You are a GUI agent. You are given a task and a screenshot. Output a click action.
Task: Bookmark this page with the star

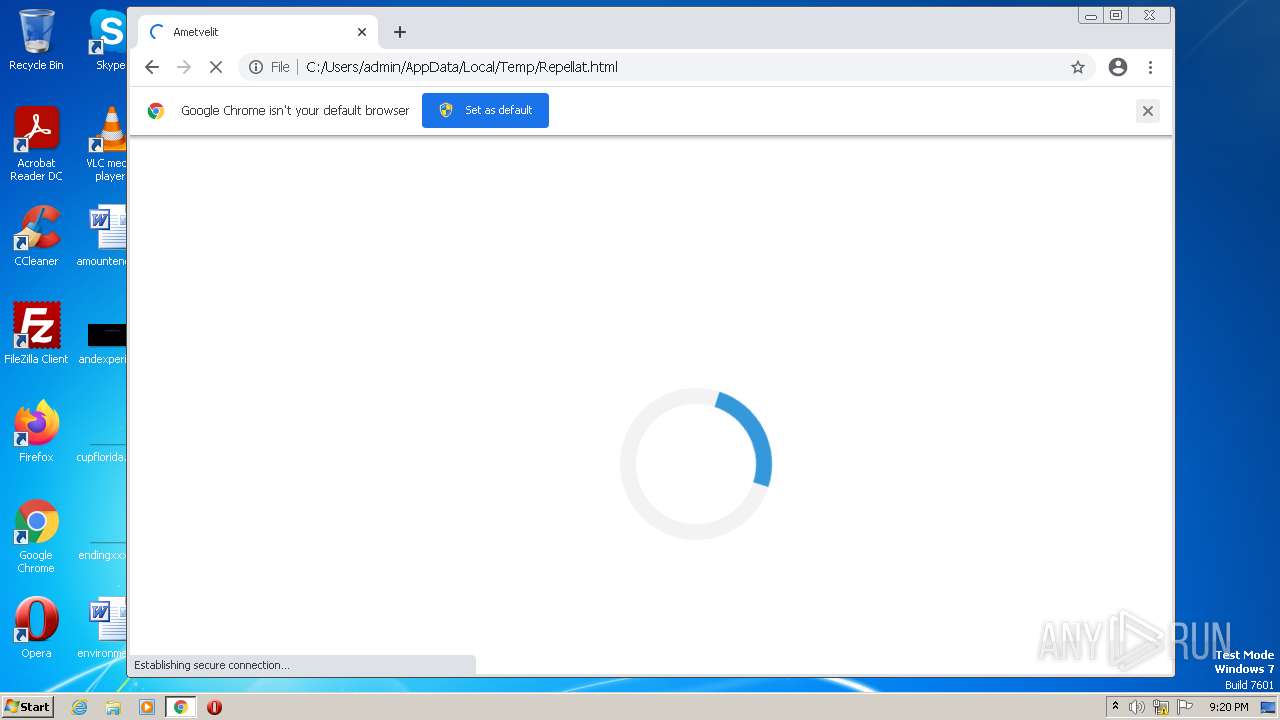click(x=1078, y=67)
